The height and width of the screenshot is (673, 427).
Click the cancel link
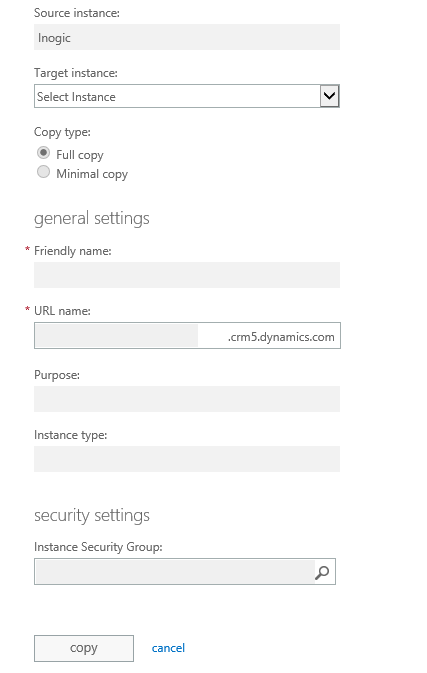pyautogui.click(x=168, y=648)
